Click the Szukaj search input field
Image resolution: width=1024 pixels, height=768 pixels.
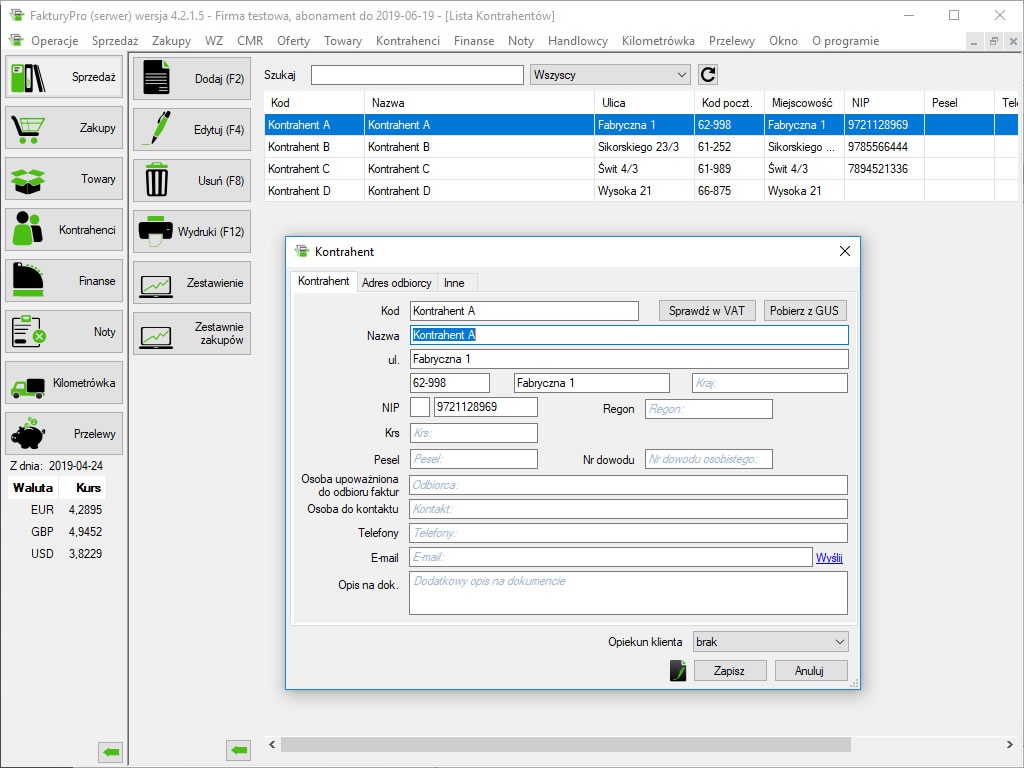click(417, 75)
